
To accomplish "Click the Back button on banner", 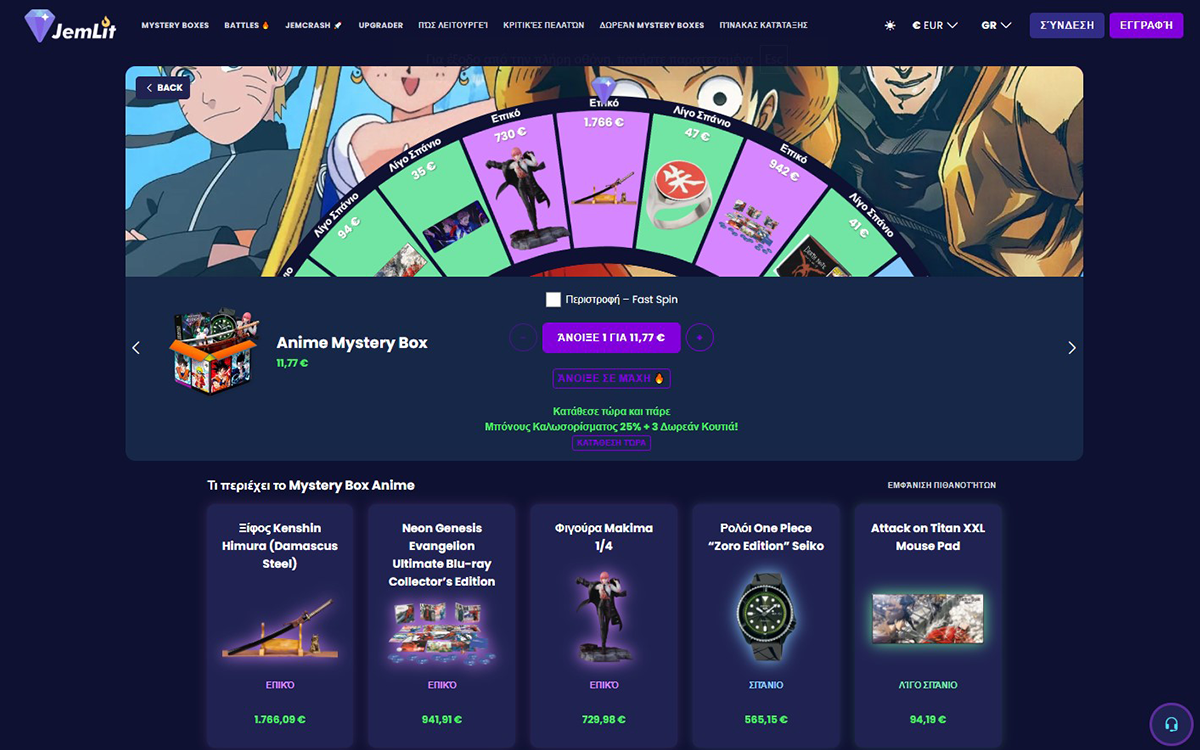I will point(163,88).
